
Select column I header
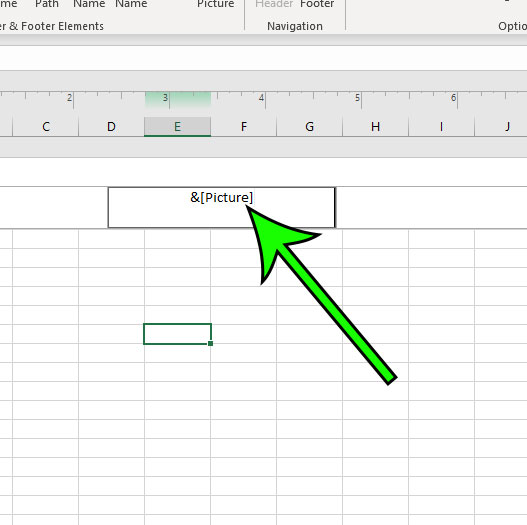pyautogui.click(x=441, y=127)
